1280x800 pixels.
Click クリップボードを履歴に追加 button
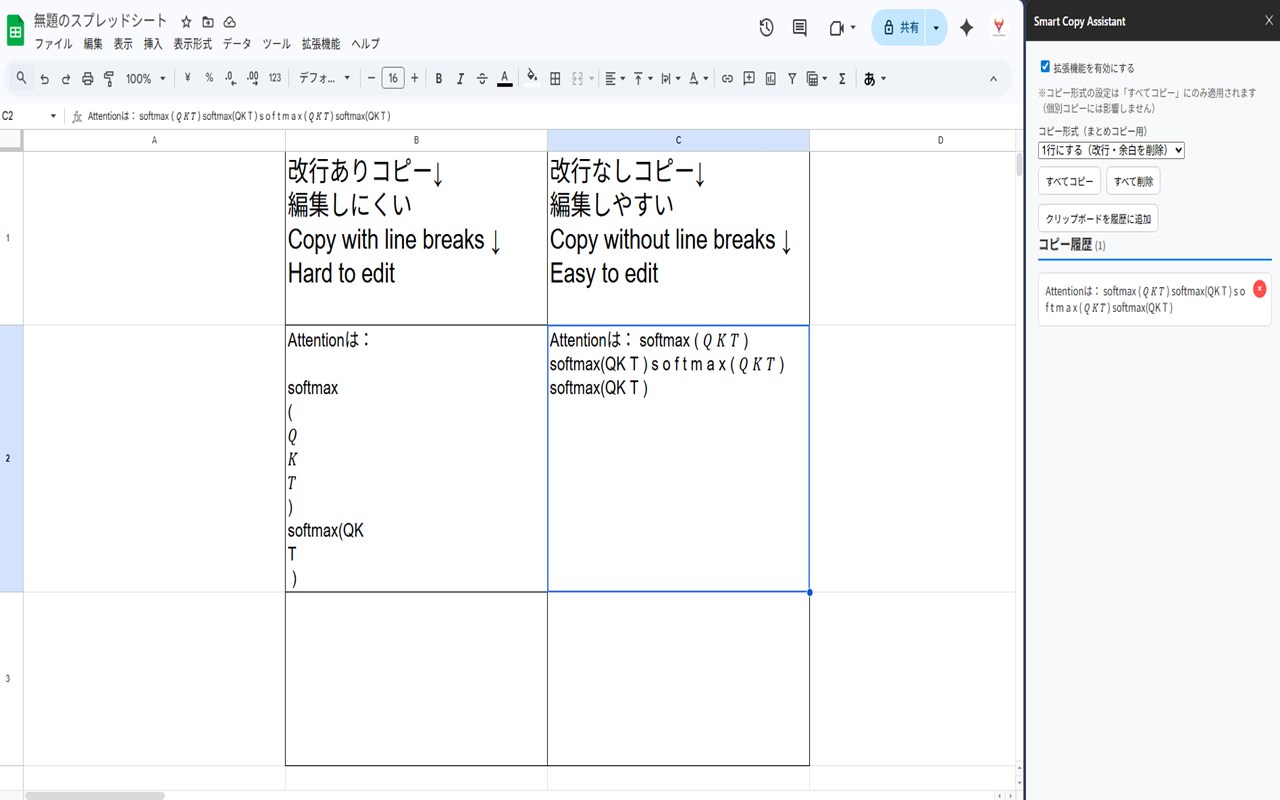click(x=1098, y=218)
